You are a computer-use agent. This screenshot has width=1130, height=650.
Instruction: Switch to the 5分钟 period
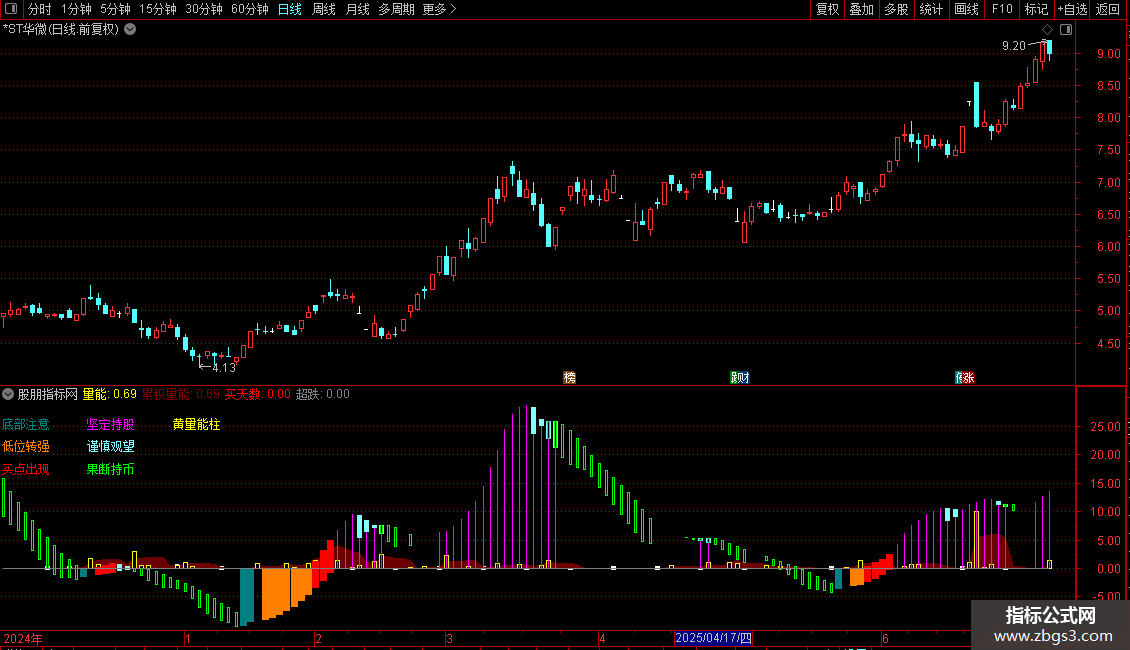(115, 9)
